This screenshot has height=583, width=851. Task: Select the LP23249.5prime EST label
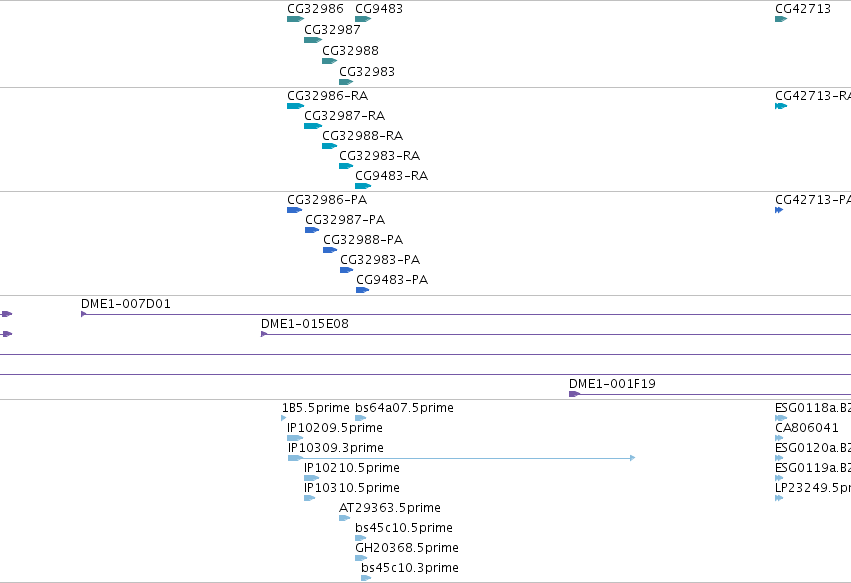(812, 488)
